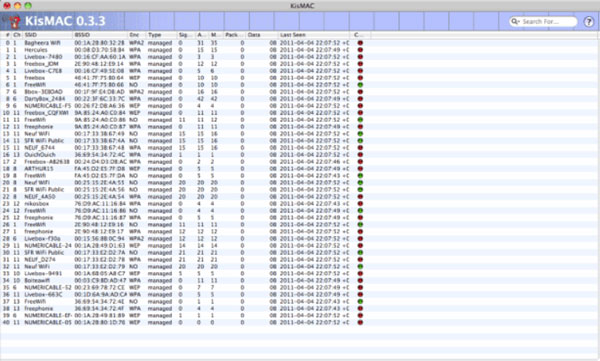Select the freebox_JDM SSID
Screen dimensions: 600x361
click(x=41, y=64)
